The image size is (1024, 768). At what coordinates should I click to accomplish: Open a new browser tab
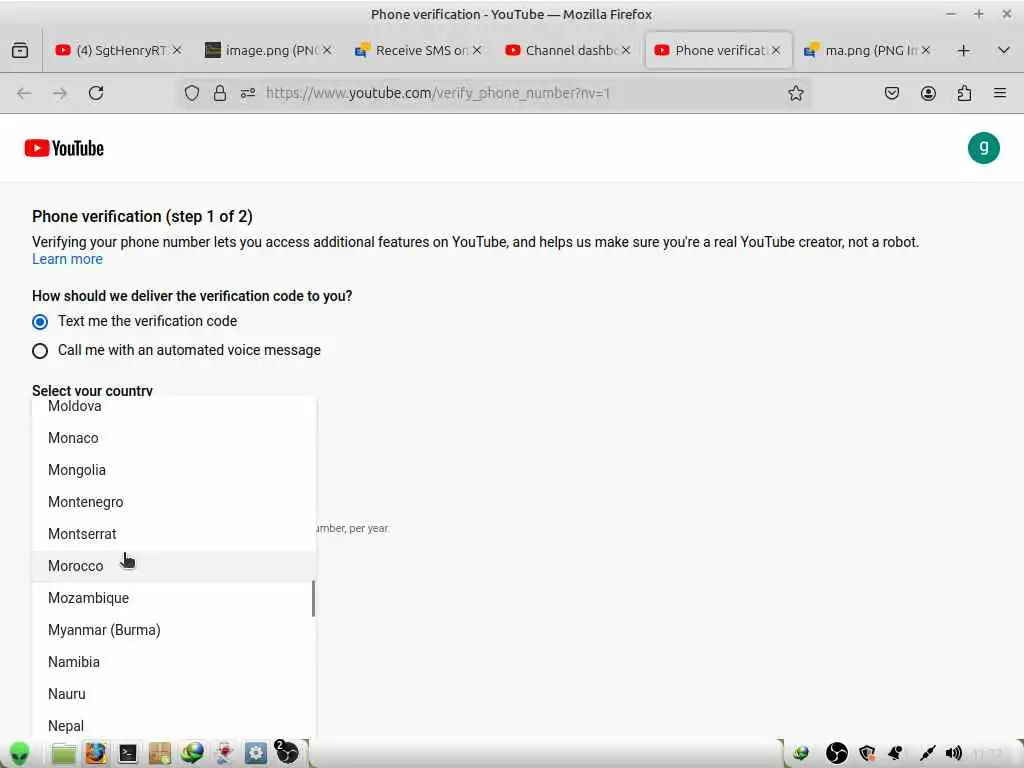(963, 50)
